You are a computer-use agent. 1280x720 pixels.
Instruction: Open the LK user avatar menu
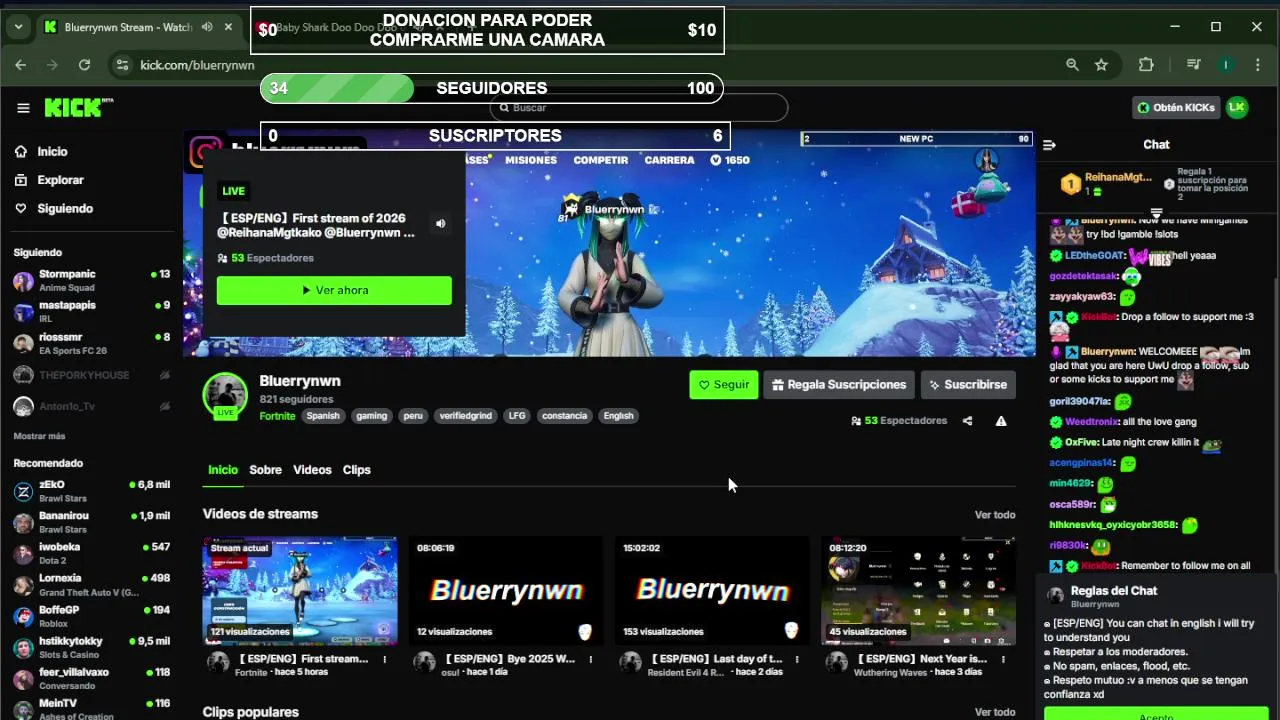pos(1237,107)
